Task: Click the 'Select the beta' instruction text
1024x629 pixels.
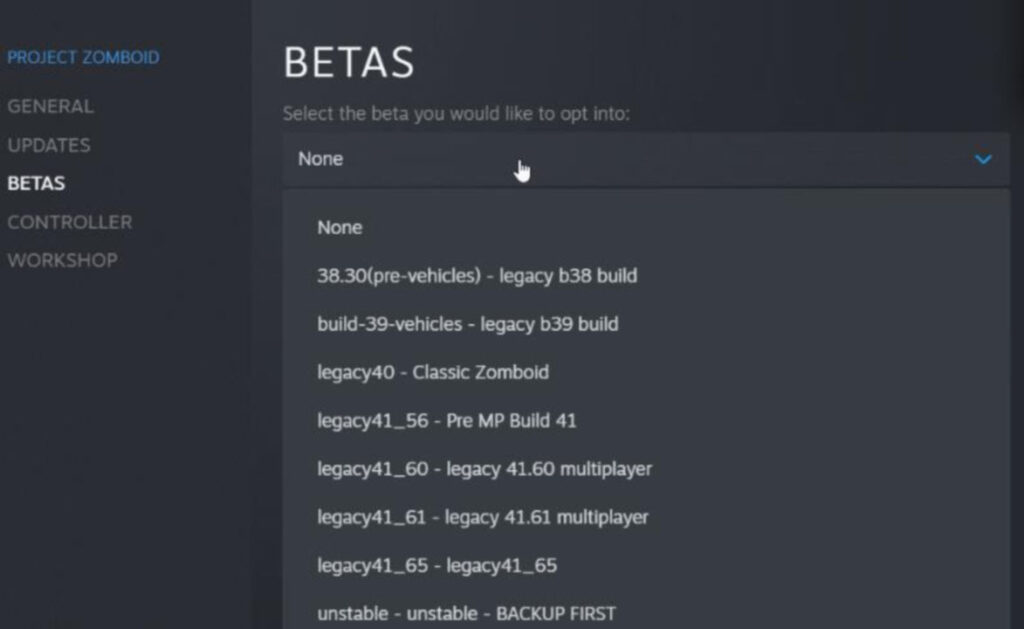Action: [456, 114]
